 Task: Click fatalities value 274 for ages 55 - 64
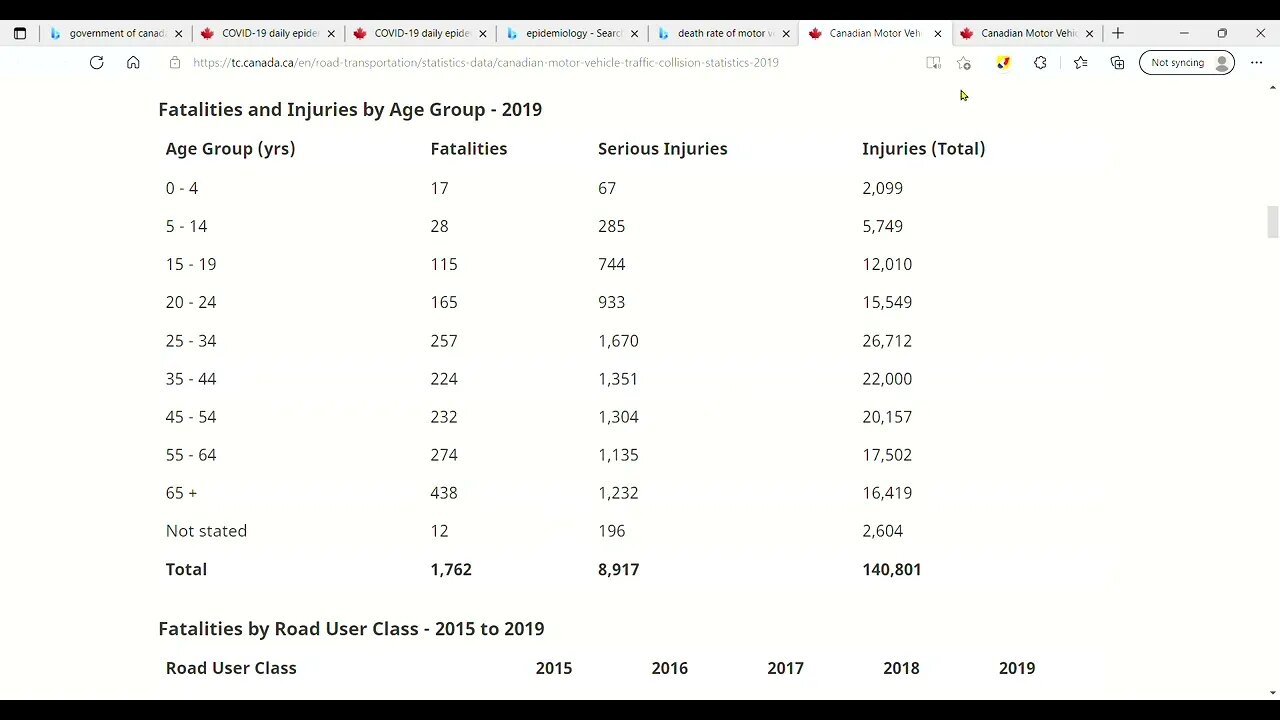[444, 455]
